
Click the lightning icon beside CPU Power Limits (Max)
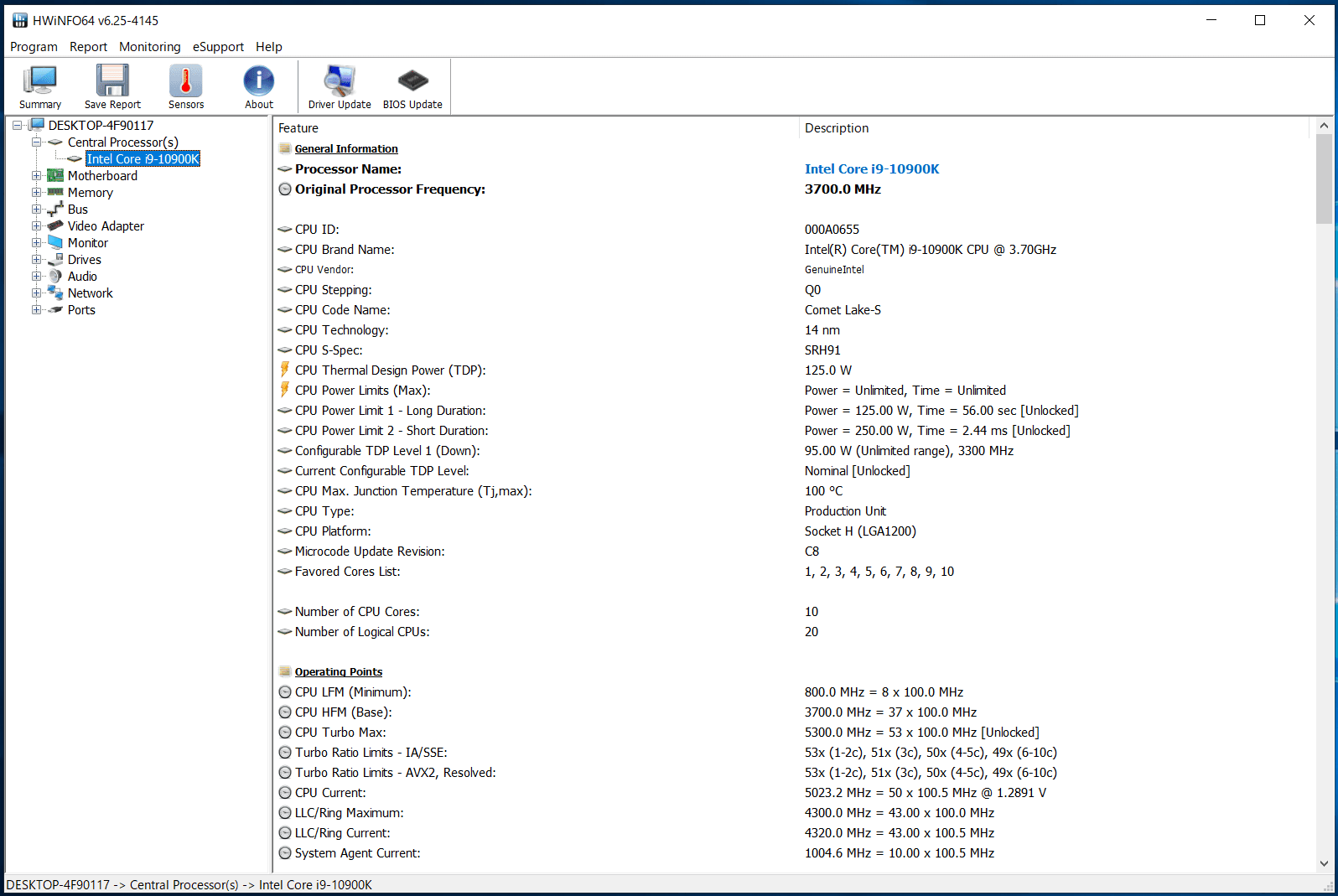point(285,390)
